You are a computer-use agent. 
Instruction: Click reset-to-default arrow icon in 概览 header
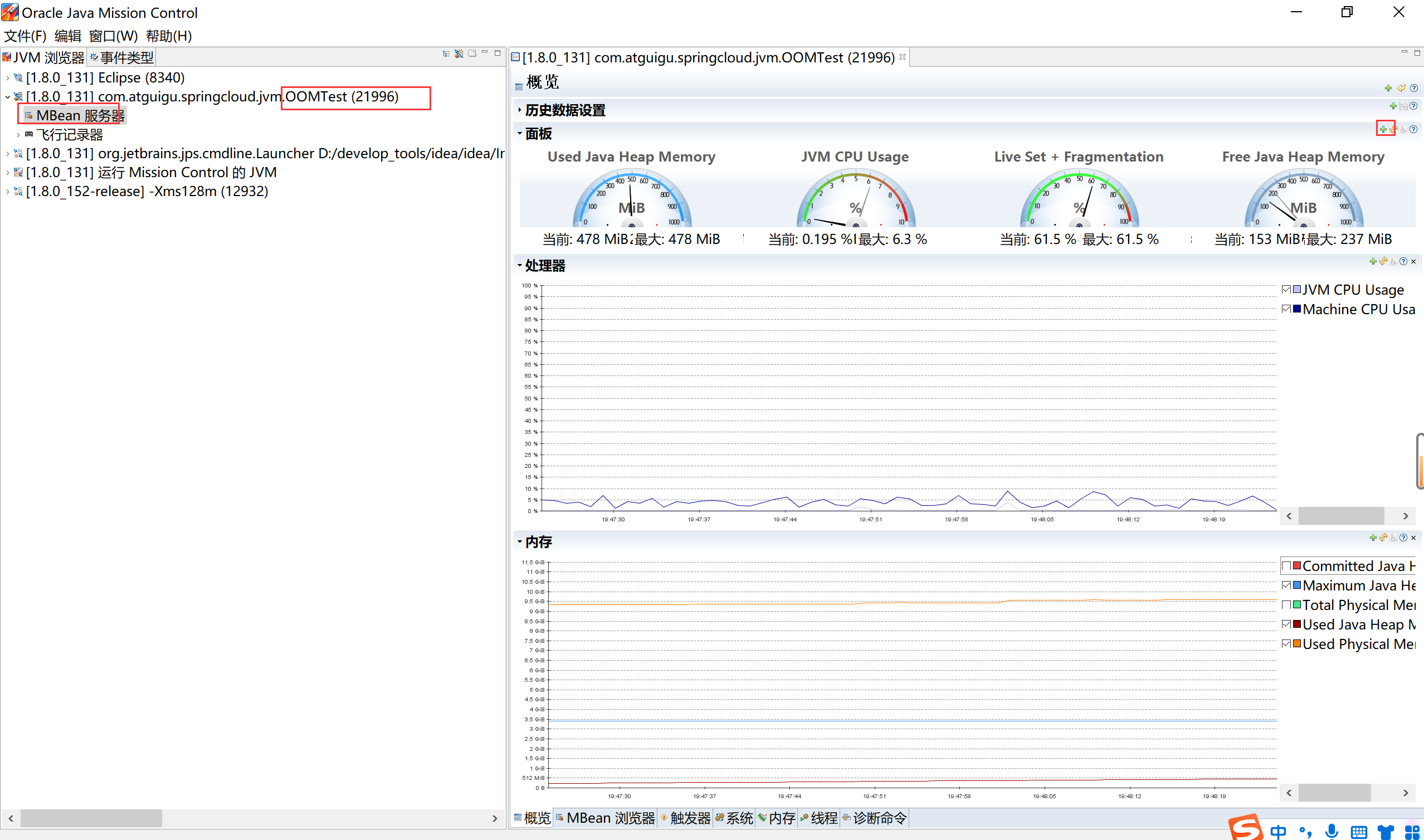pos(1401,89)
